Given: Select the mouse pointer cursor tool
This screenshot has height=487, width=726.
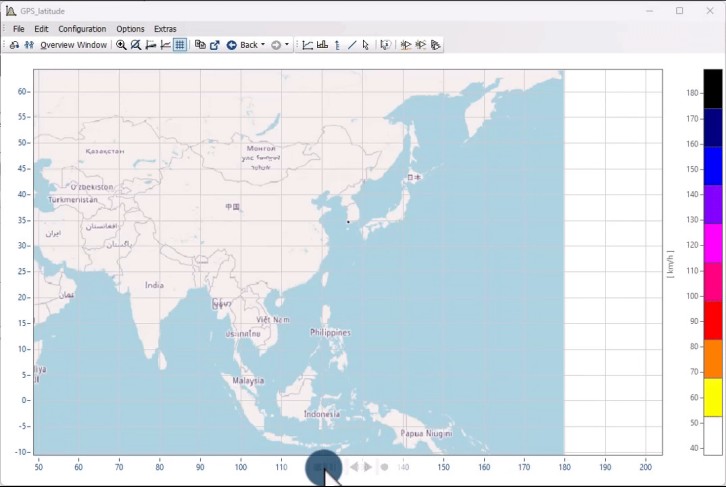Looking at the screenshot, I should click(x=366, y=45).
